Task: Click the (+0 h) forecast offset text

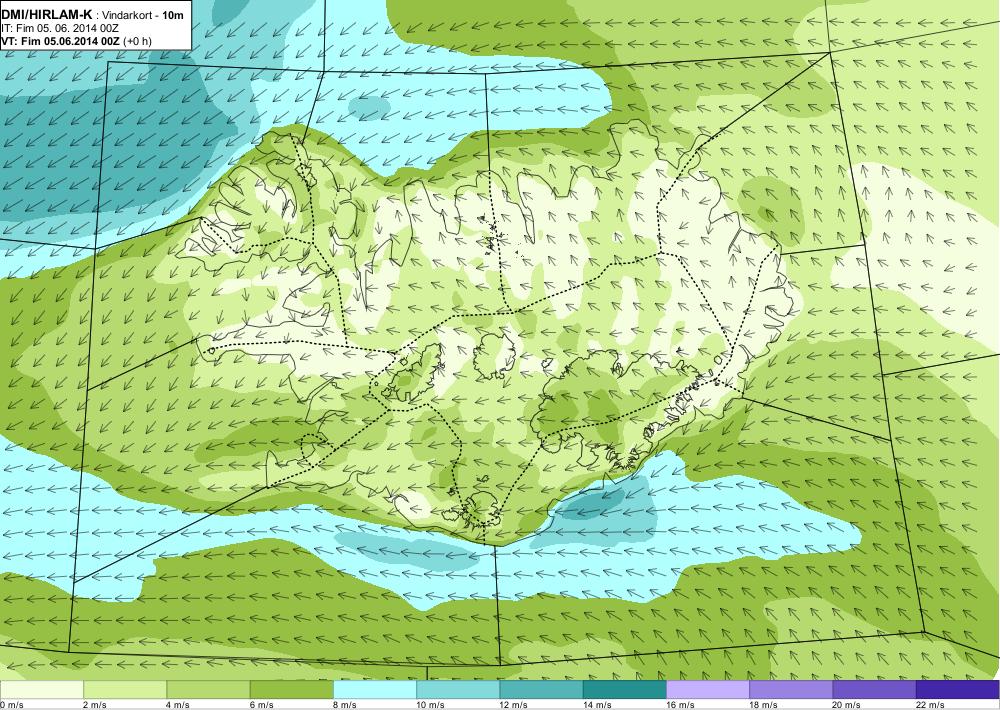Action: click(x=138, y=41)
